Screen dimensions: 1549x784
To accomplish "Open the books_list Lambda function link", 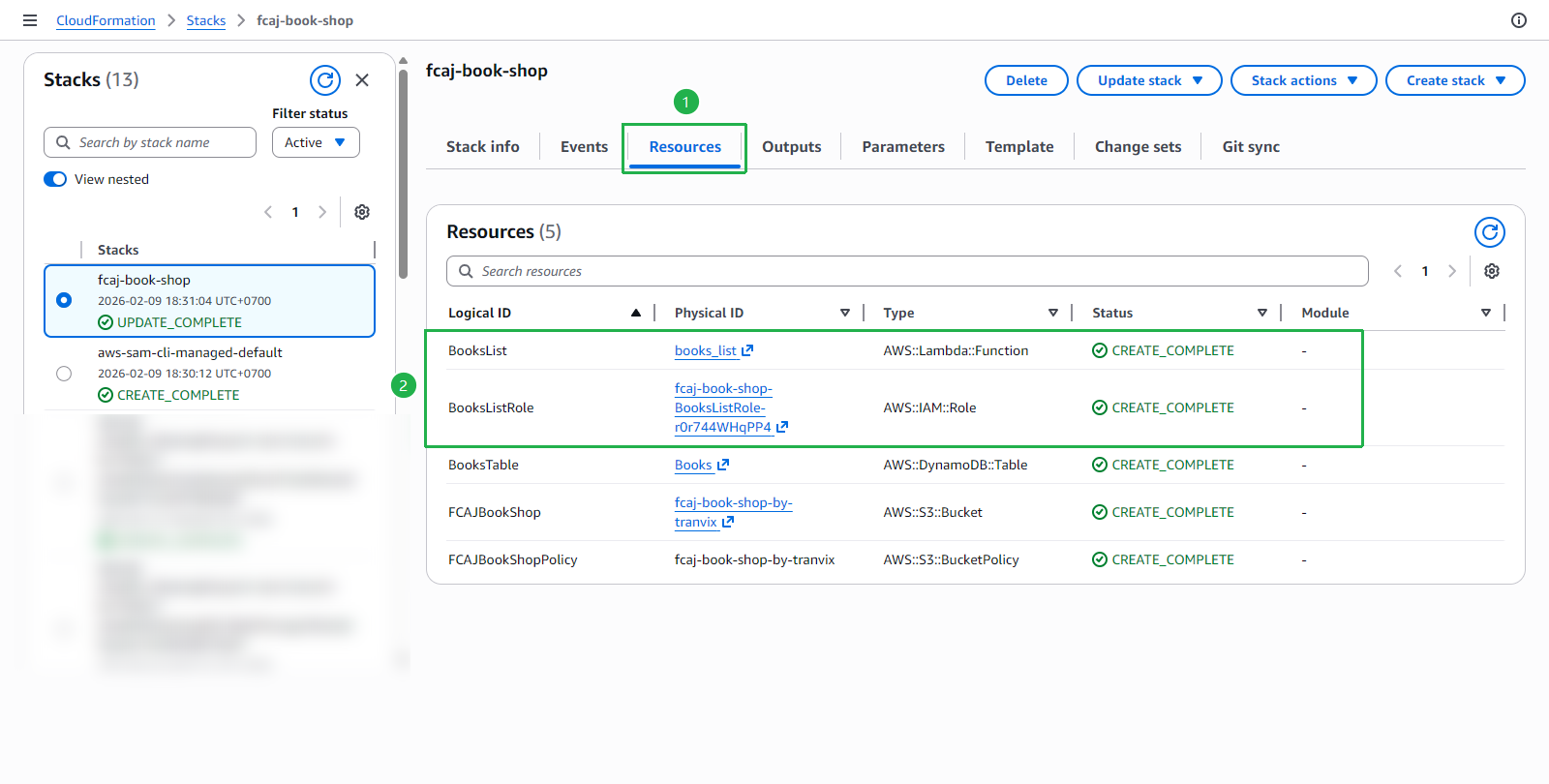I will tap(706, 350).
